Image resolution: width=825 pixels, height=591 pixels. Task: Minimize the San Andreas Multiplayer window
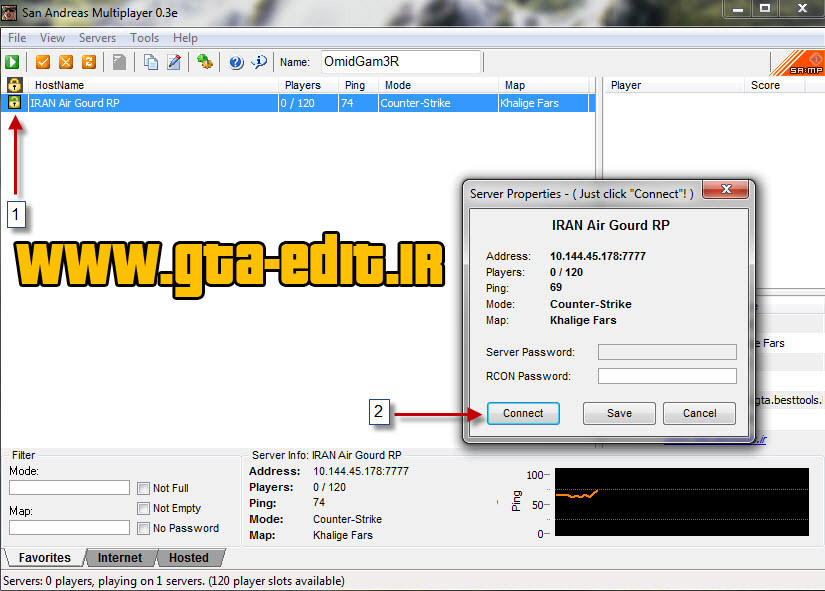coord(738,9)
